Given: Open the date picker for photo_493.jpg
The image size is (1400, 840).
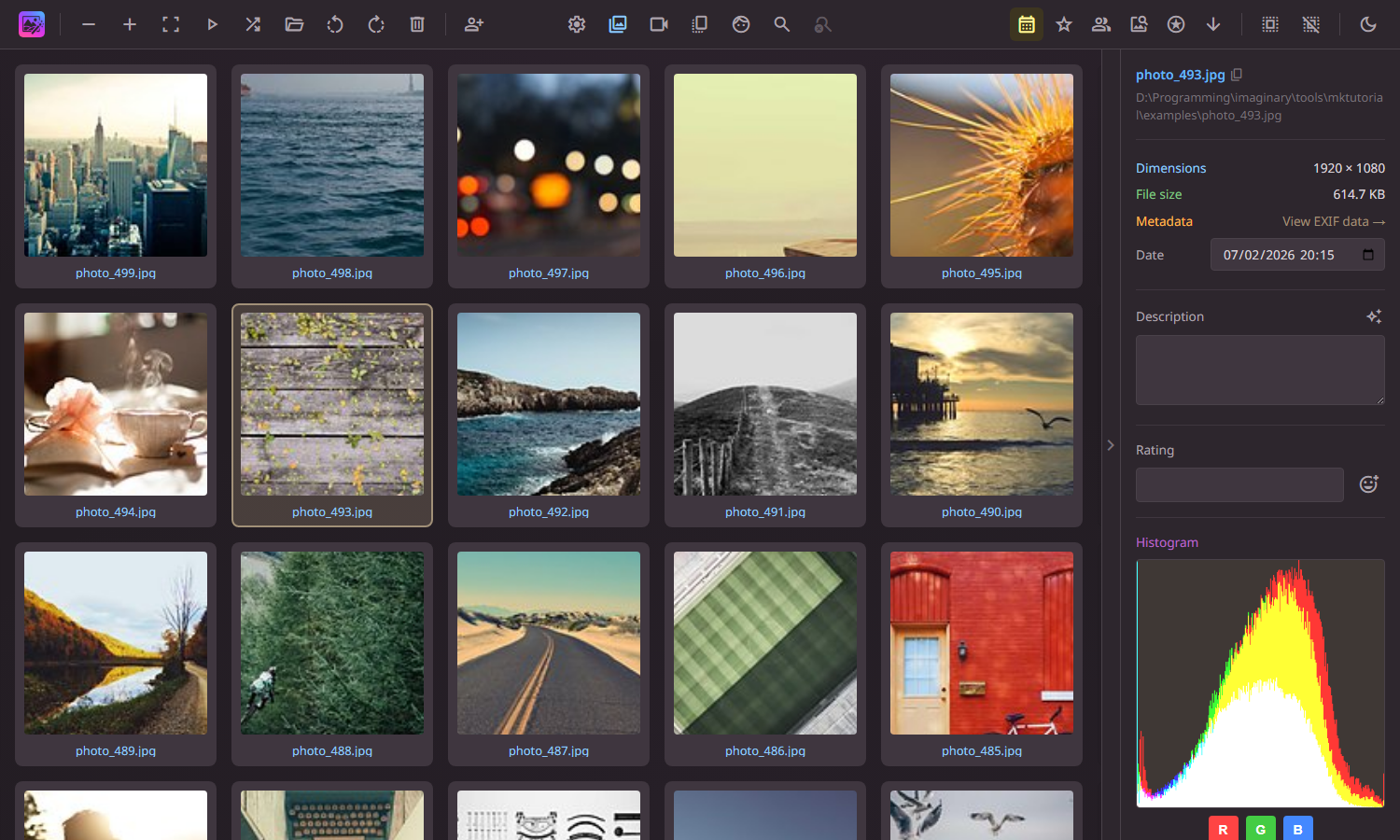Looking at the screenshot, I should coord(1369,254).
